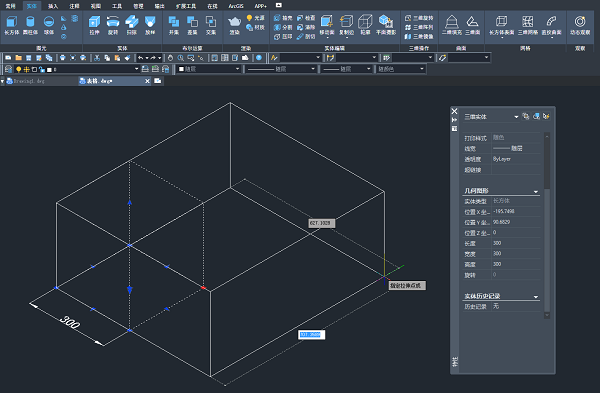Viewport: 600px width, 393px height.
Task: Open the 平面摄影 flatshot tool
Action: tap(386, 25)
